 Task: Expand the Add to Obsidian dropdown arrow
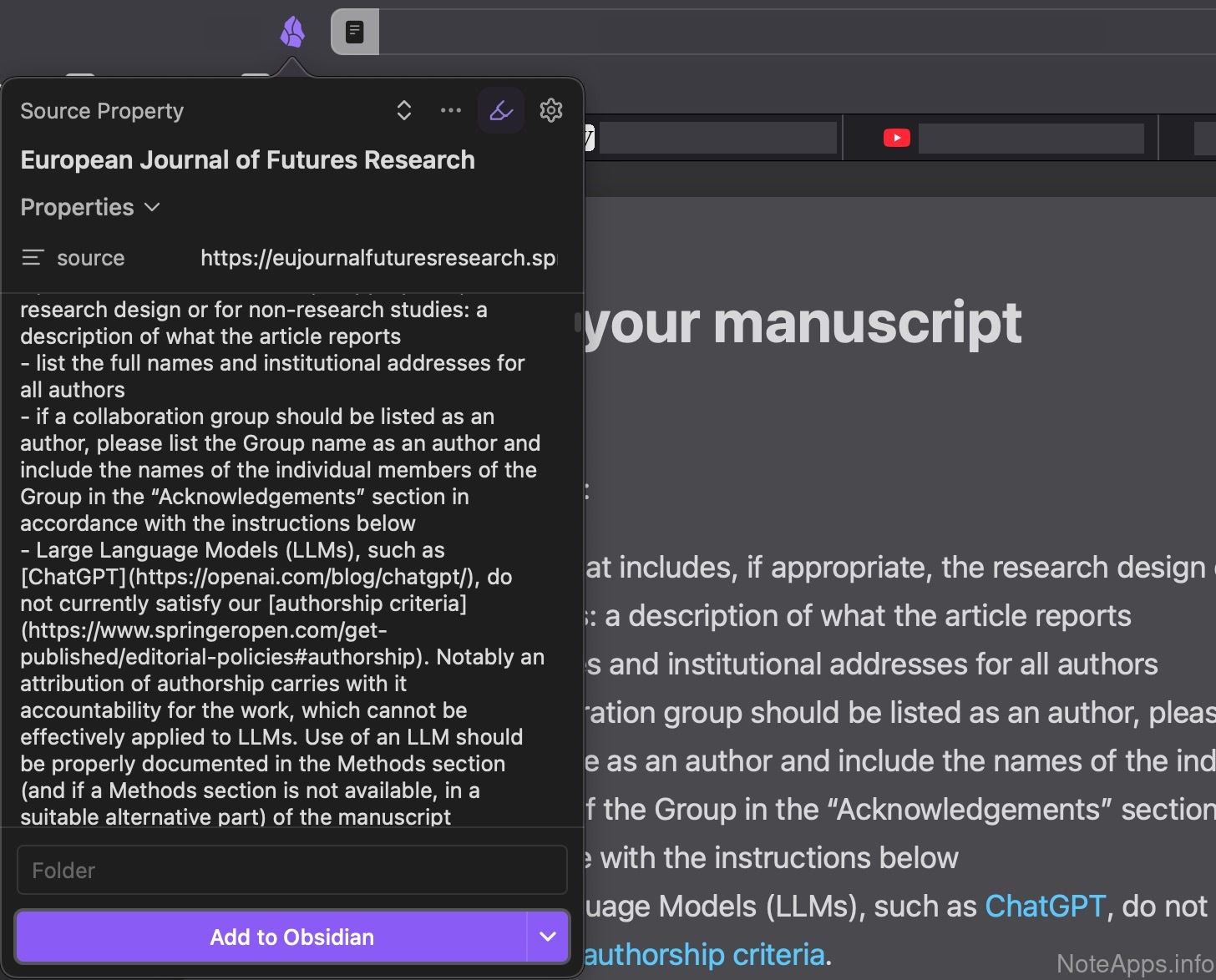click(548, 937)
